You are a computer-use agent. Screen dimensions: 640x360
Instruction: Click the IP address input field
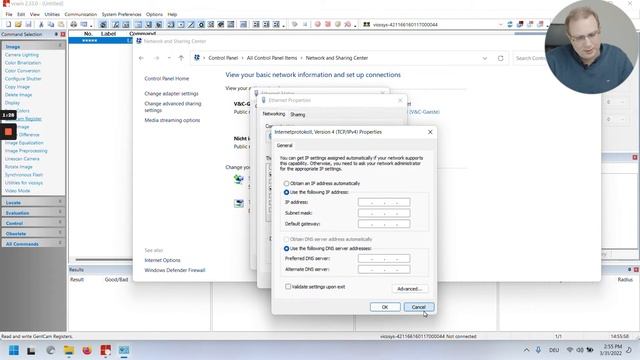coord(384,202)
